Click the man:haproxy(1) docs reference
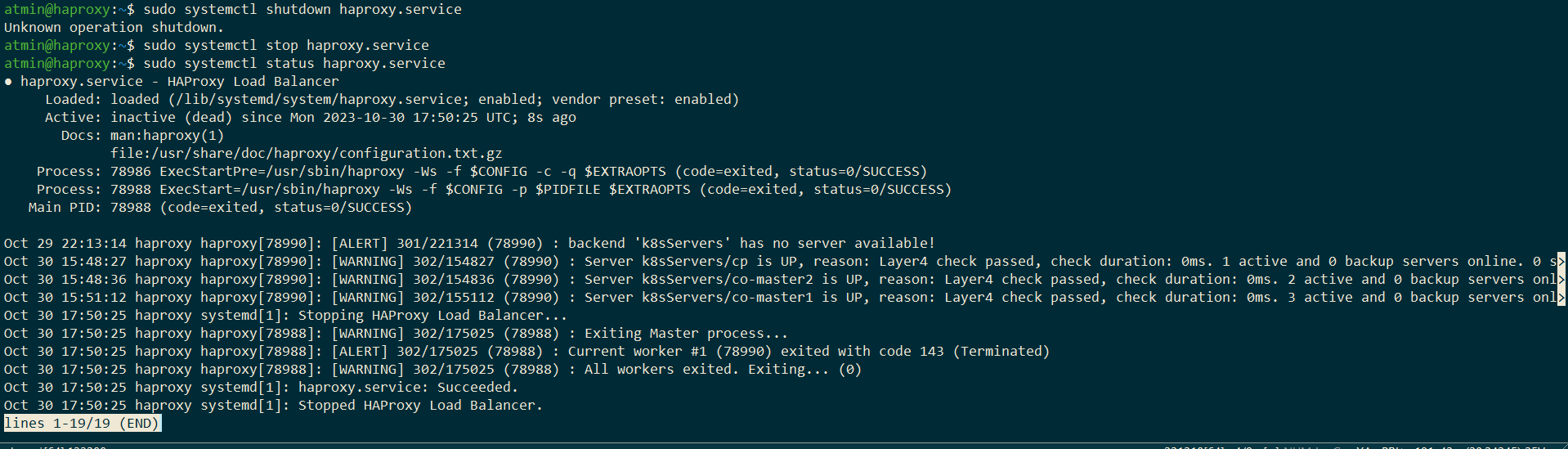Image resolution: width=1568 pixels, height=449 pixels. (x=167, y=136)
